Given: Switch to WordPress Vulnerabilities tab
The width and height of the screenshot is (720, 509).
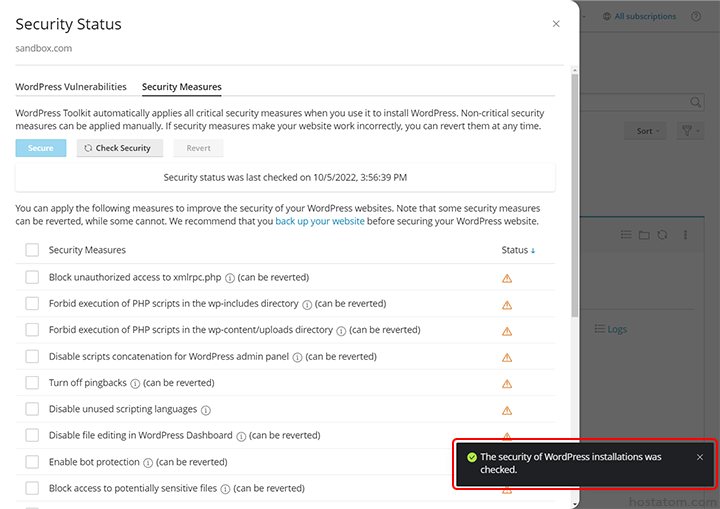Looking at the screenshot, I should point(71,87).
